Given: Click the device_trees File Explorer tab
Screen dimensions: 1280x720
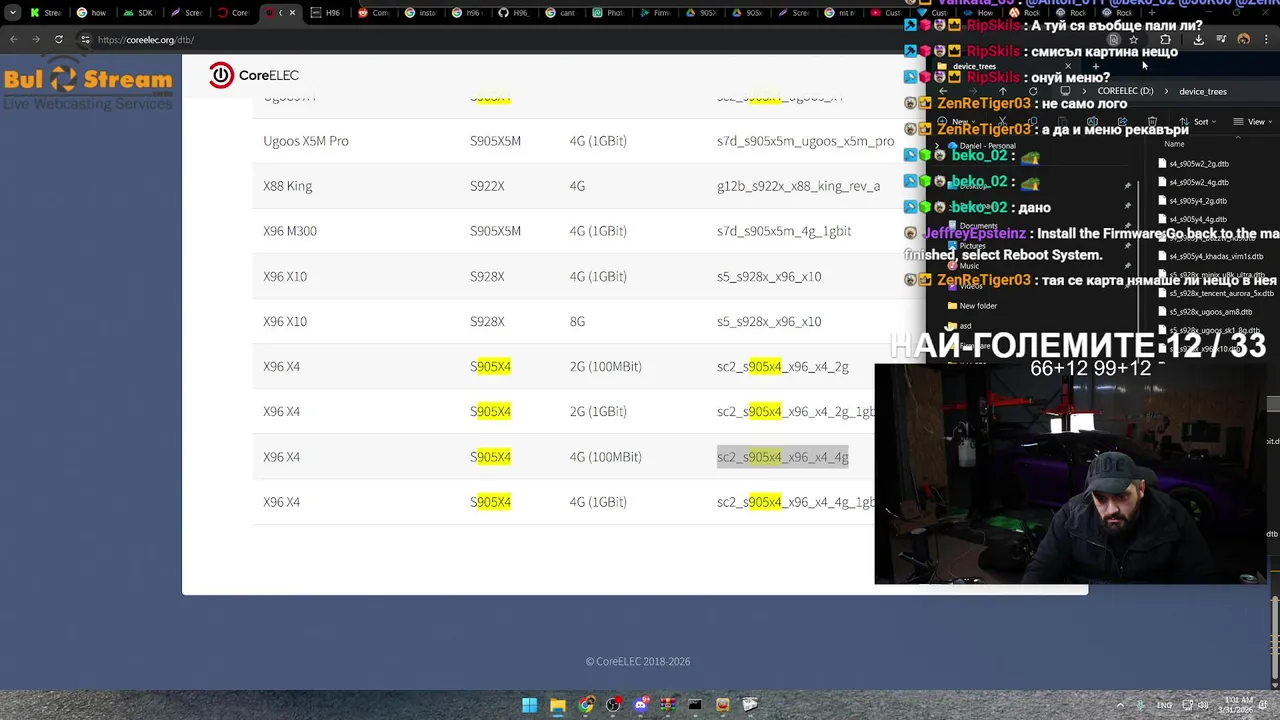Looking at the screenshot, I should pyautogui.click(x=1005, y=67).
